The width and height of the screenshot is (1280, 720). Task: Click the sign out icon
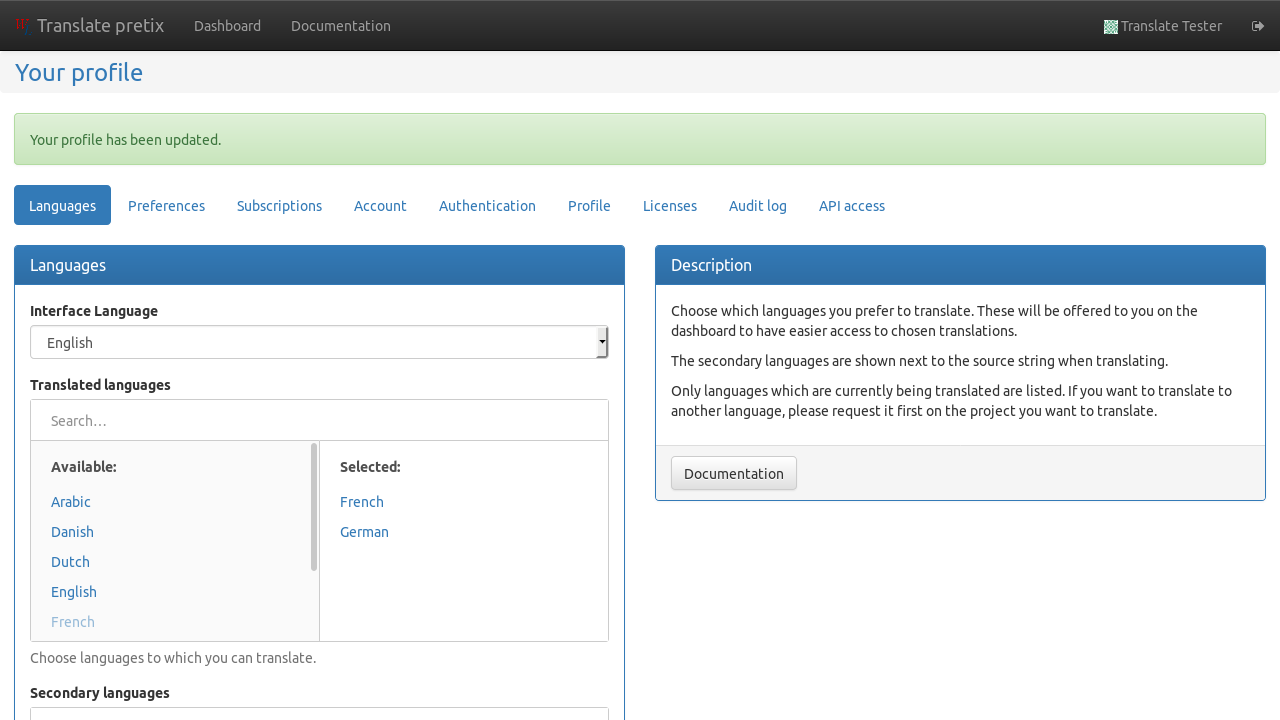click(x=1257, y=26)
